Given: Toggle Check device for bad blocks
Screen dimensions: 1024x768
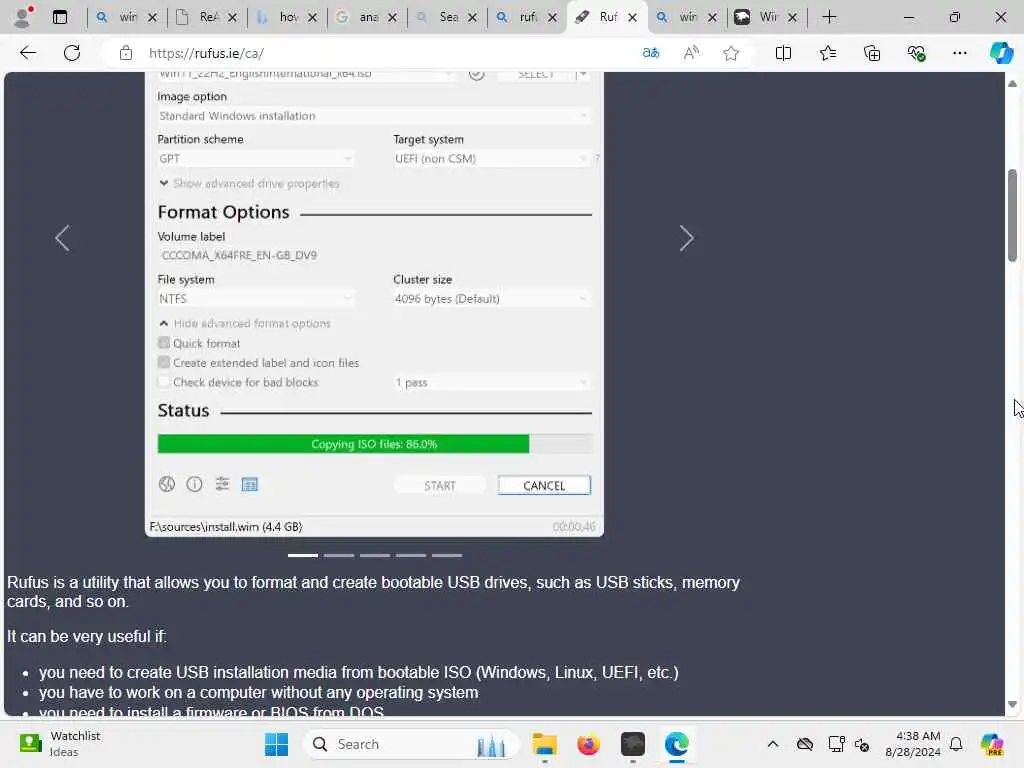Looking at the screenshot, I should point(164,382).
